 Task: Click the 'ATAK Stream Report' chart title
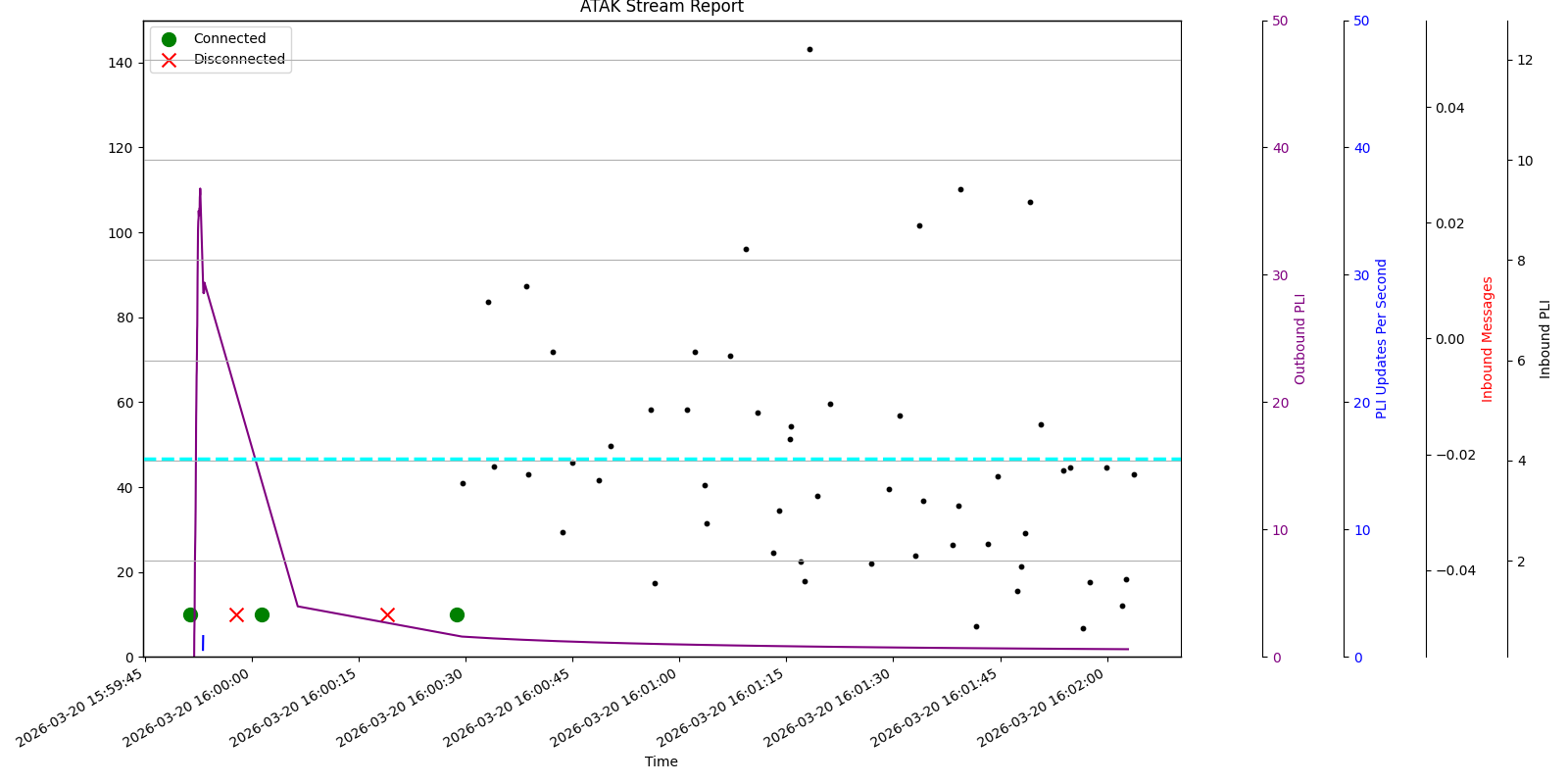pos(661,8)
